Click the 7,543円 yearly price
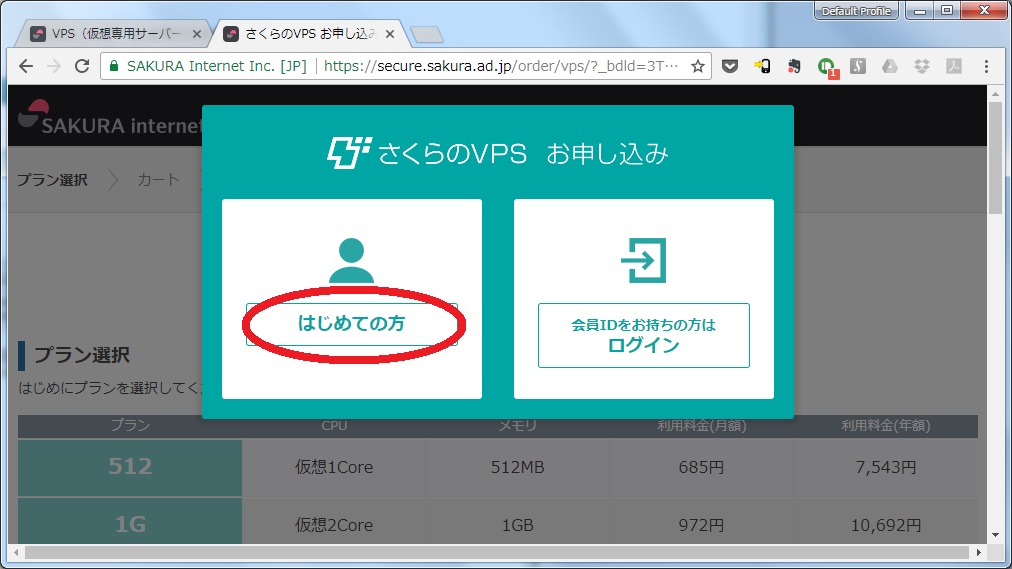Viewport: 1012px width, 569px height. tap(886, 467)
